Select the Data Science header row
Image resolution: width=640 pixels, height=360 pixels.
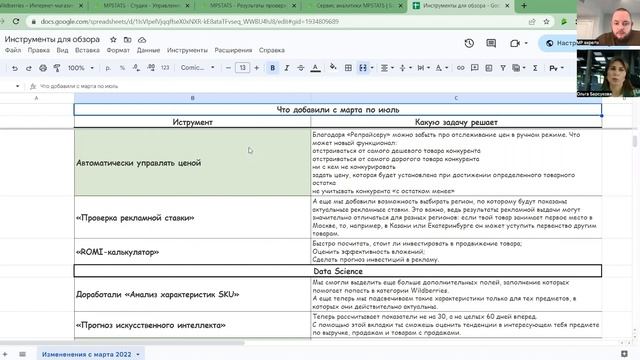click(x=338, y=271)
